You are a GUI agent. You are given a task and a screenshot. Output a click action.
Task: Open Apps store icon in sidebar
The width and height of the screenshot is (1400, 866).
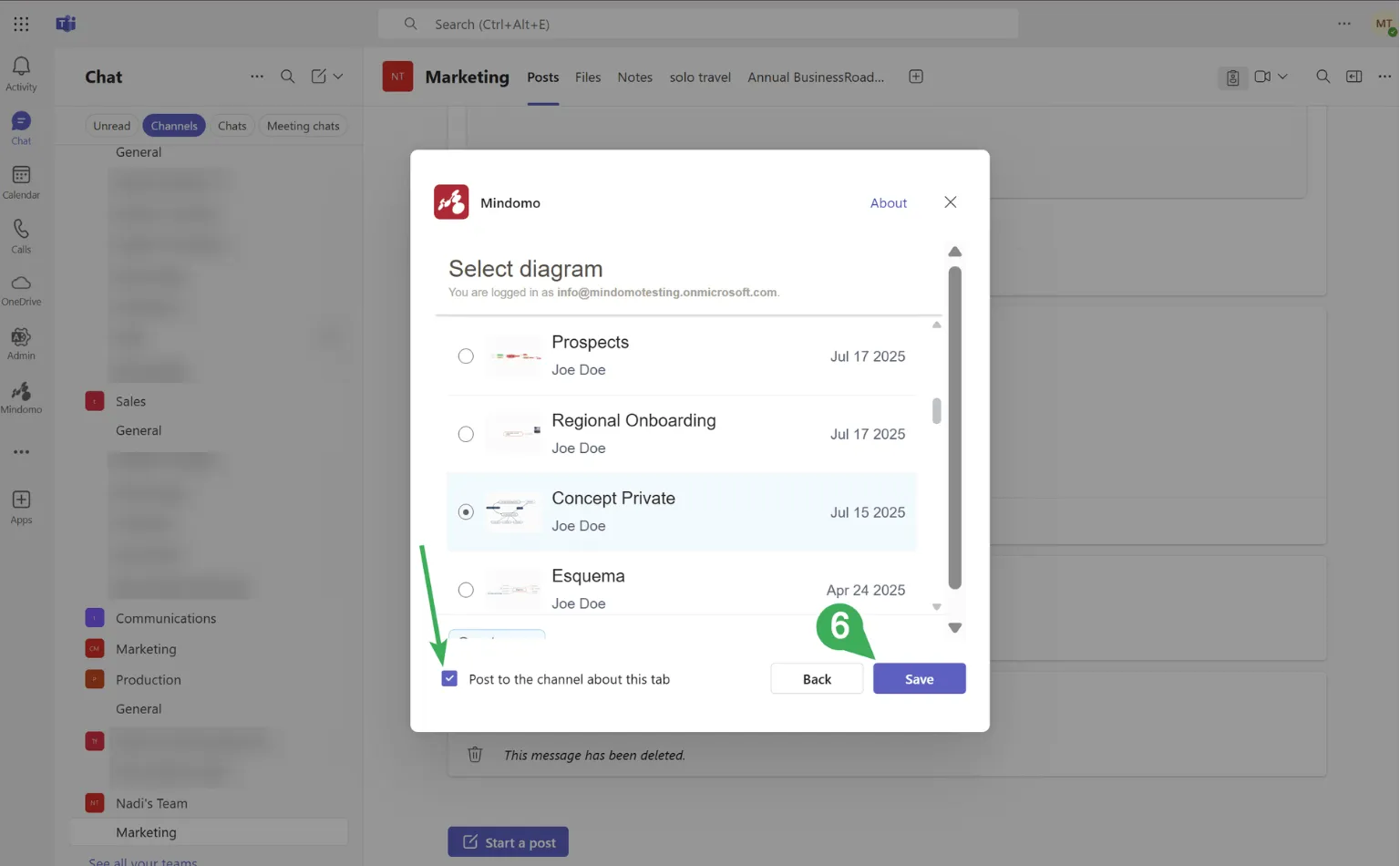click(x=21, y=506)
